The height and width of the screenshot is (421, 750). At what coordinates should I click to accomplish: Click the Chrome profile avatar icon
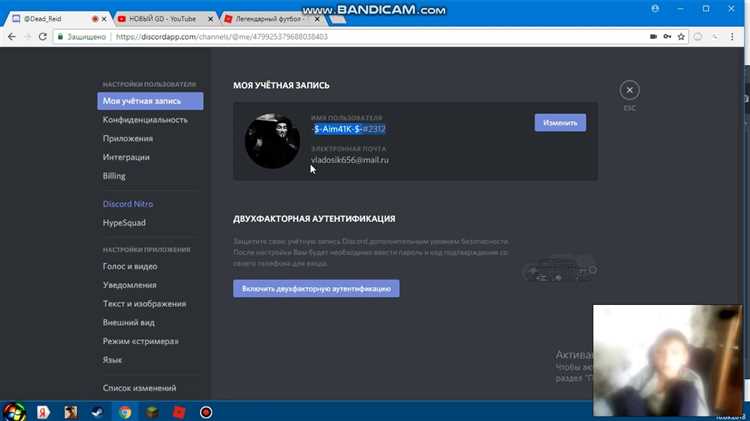(655, 9)
